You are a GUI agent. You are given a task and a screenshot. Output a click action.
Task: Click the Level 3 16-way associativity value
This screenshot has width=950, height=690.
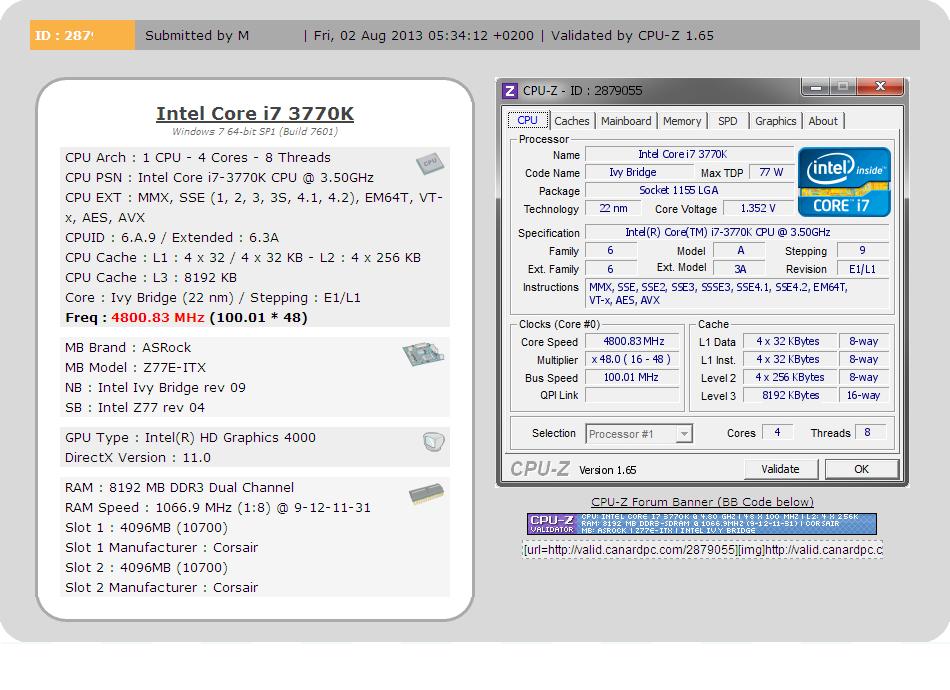point(864,396)
